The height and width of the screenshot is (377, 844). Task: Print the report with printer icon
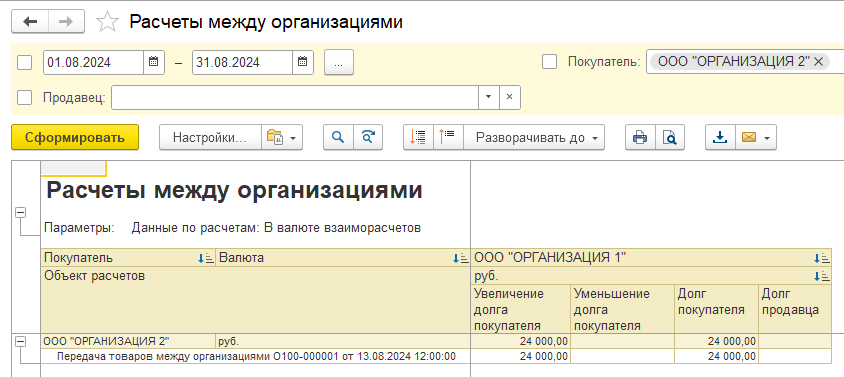pos(640,137)
